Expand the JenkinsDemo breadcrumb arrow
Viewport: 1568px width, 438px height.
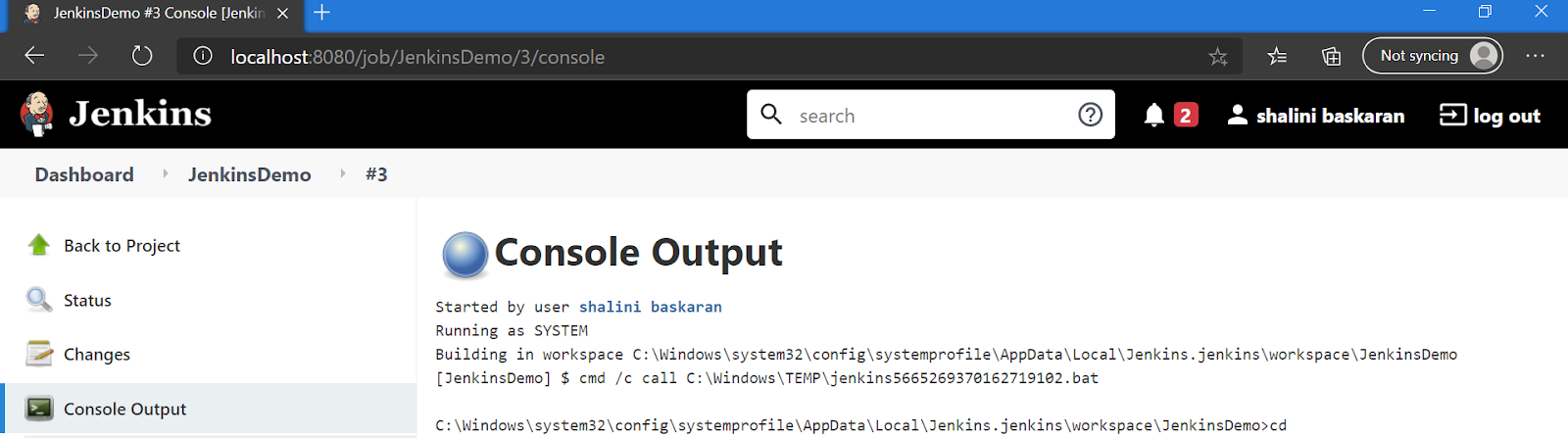click(343, 173)
